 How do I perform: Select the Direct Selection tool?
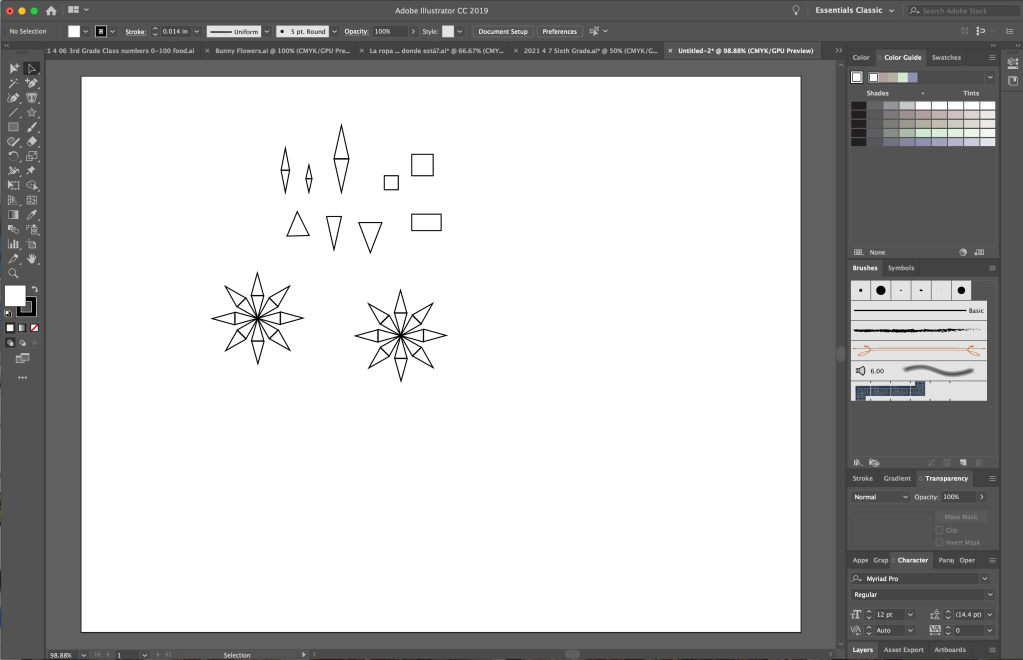(x=32, y=69)
